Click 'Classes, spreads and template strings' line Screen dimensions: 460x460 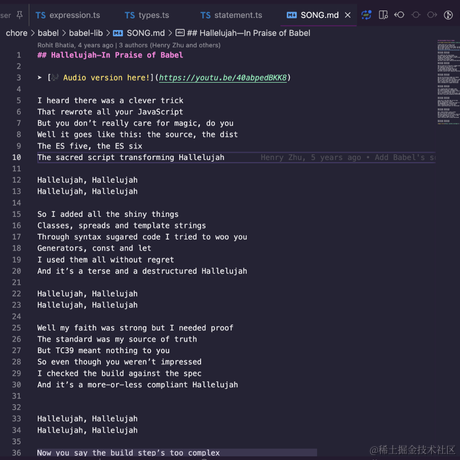coord(122,225)
